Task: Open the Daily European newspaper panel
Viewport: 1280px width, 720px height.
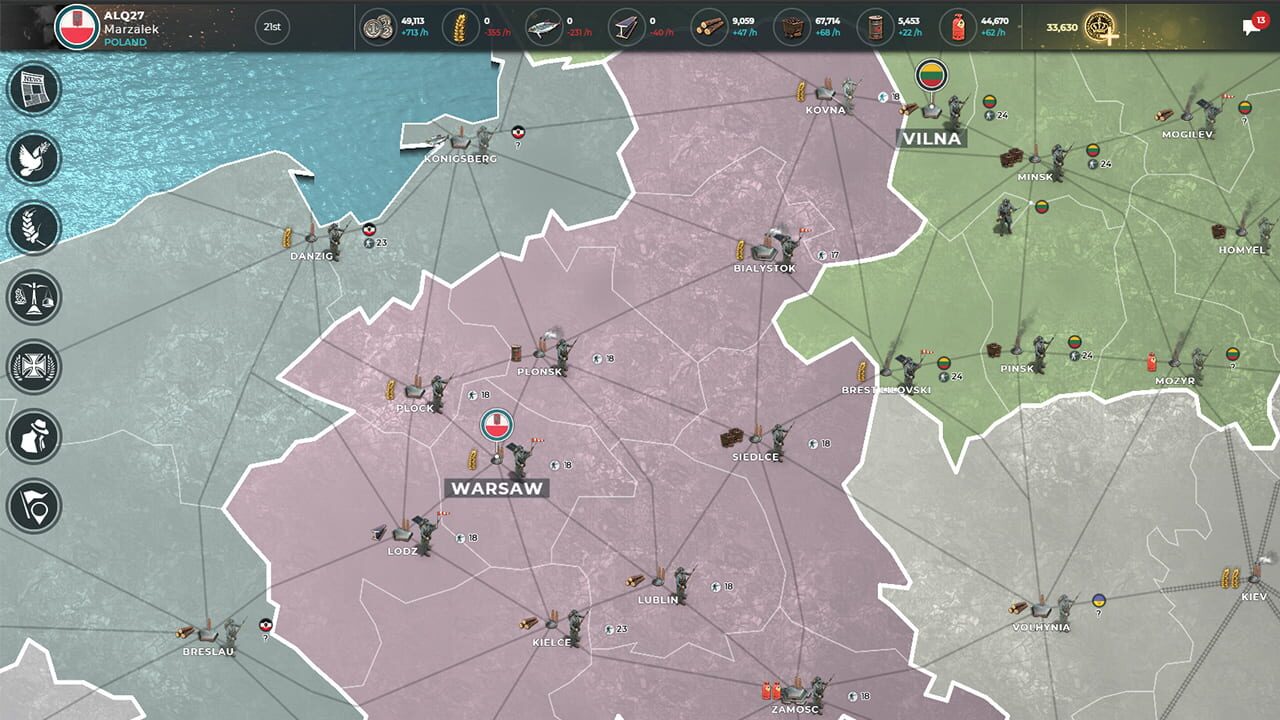Action: 33,88
